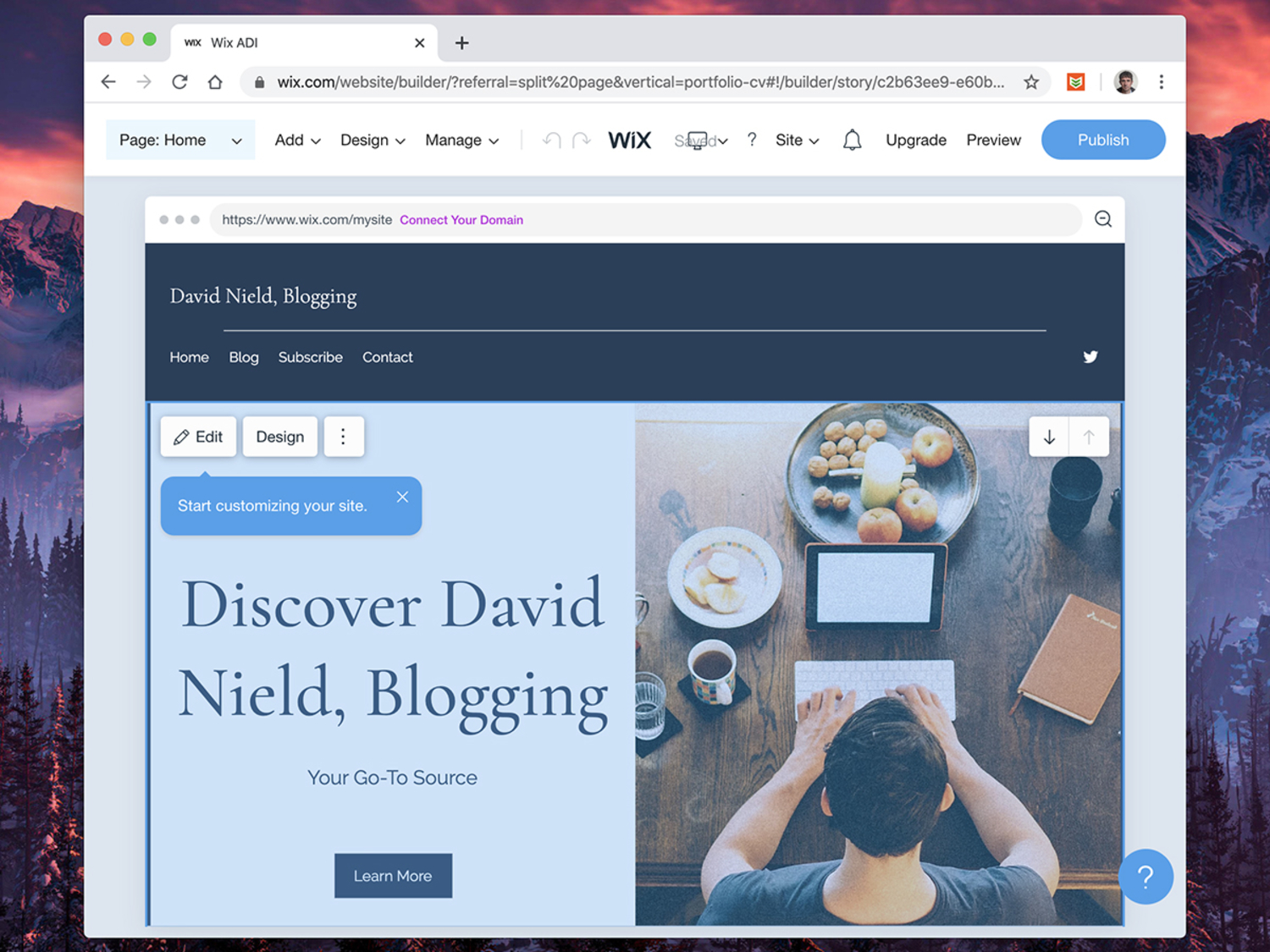The width and height of the screenshot is (1270, 952).
Task: Expand the Site dropdown menu
Action: tap(797, 140)
